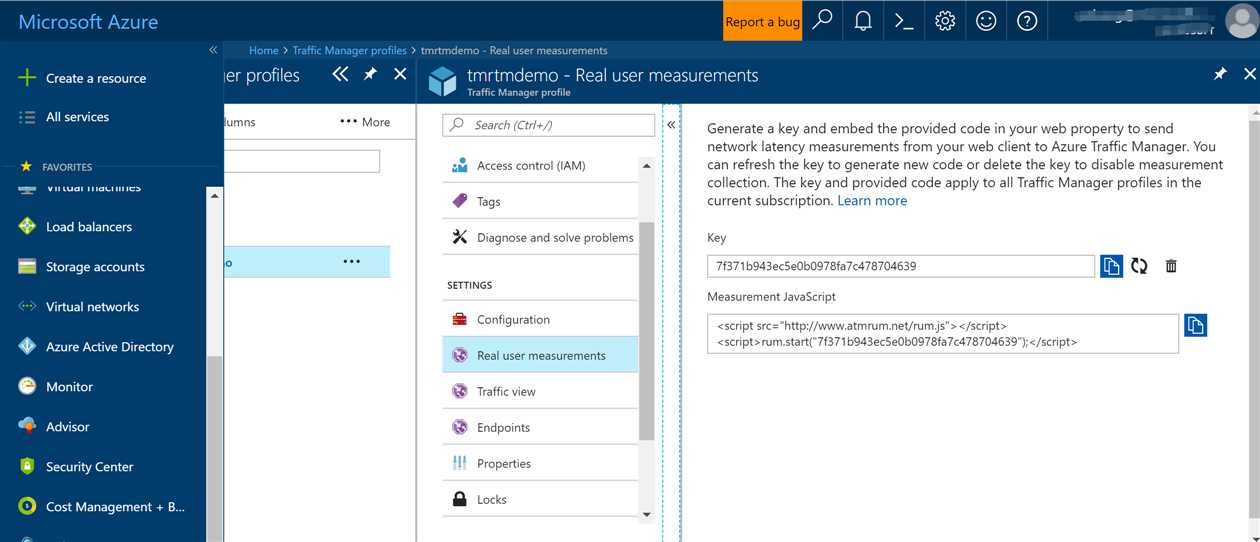Viewport: 1260px width, 542px height.
Task: Open the ellipsis menu on selected profile row
Action: (x=351, y=262)
